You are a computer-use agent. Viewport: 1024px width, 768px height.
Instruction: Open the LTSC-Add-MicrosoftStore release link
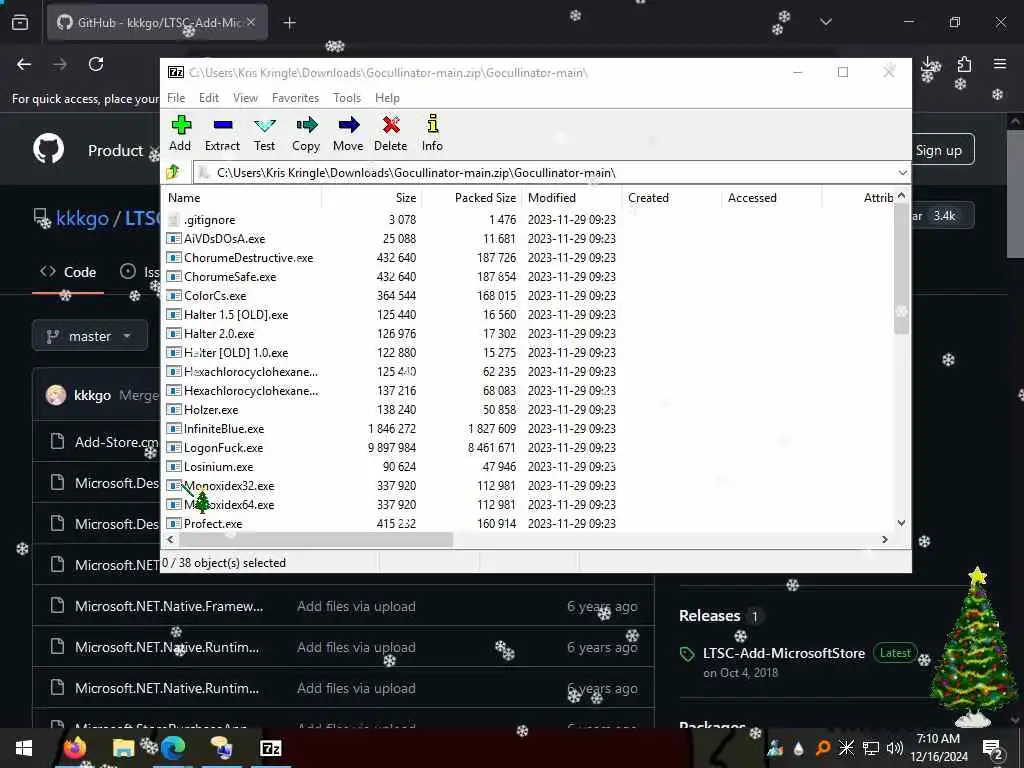click(784, 653)
